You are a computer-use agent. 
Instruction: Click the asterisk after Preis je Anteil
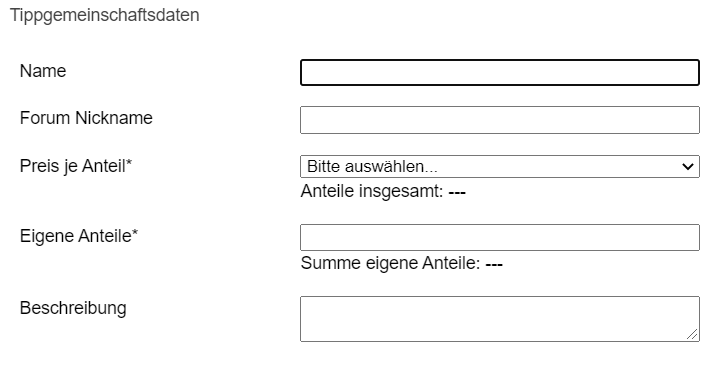(x=129, y=163)
